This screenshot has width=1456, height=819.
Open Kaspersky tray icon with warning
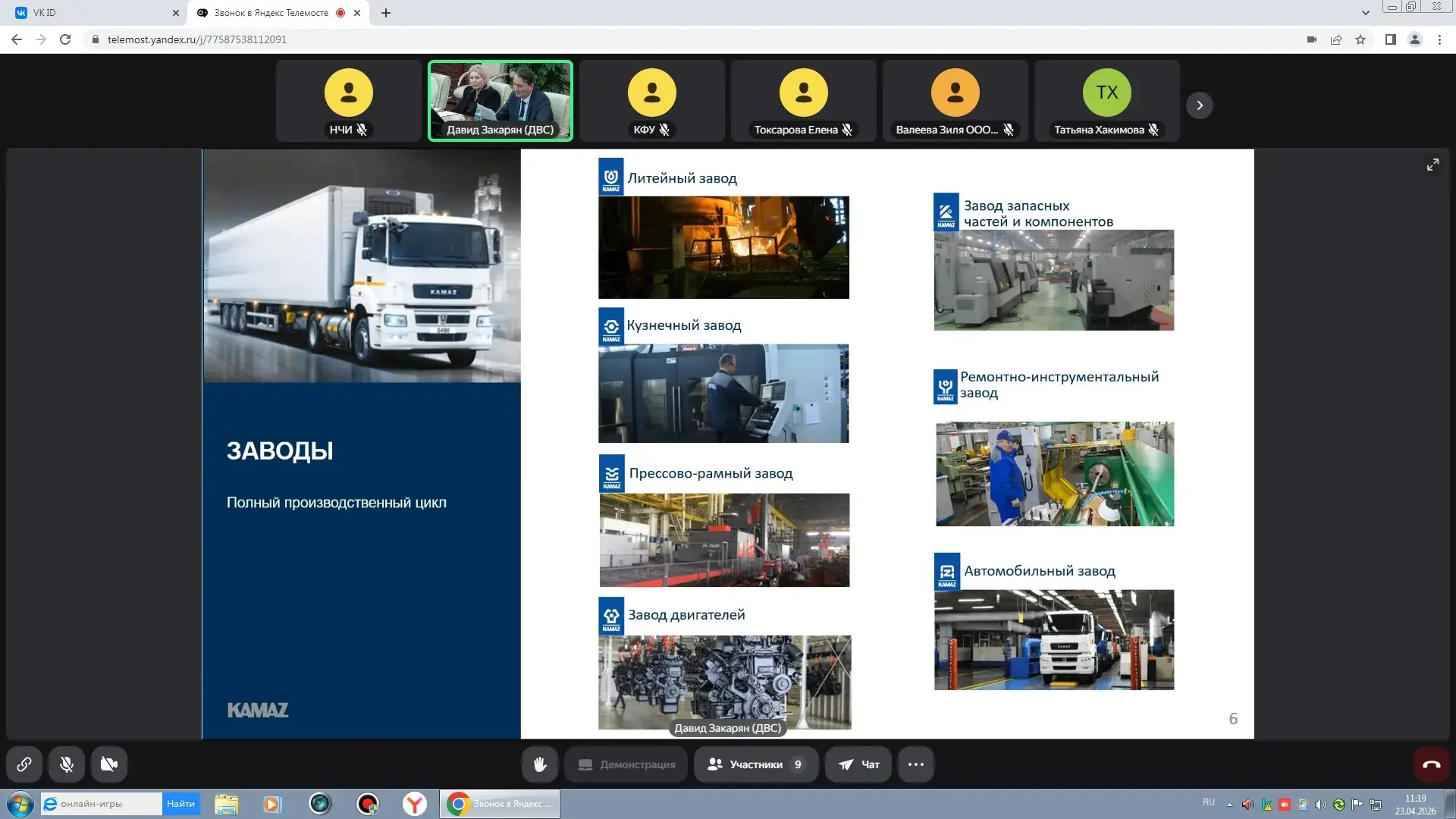1266,805
